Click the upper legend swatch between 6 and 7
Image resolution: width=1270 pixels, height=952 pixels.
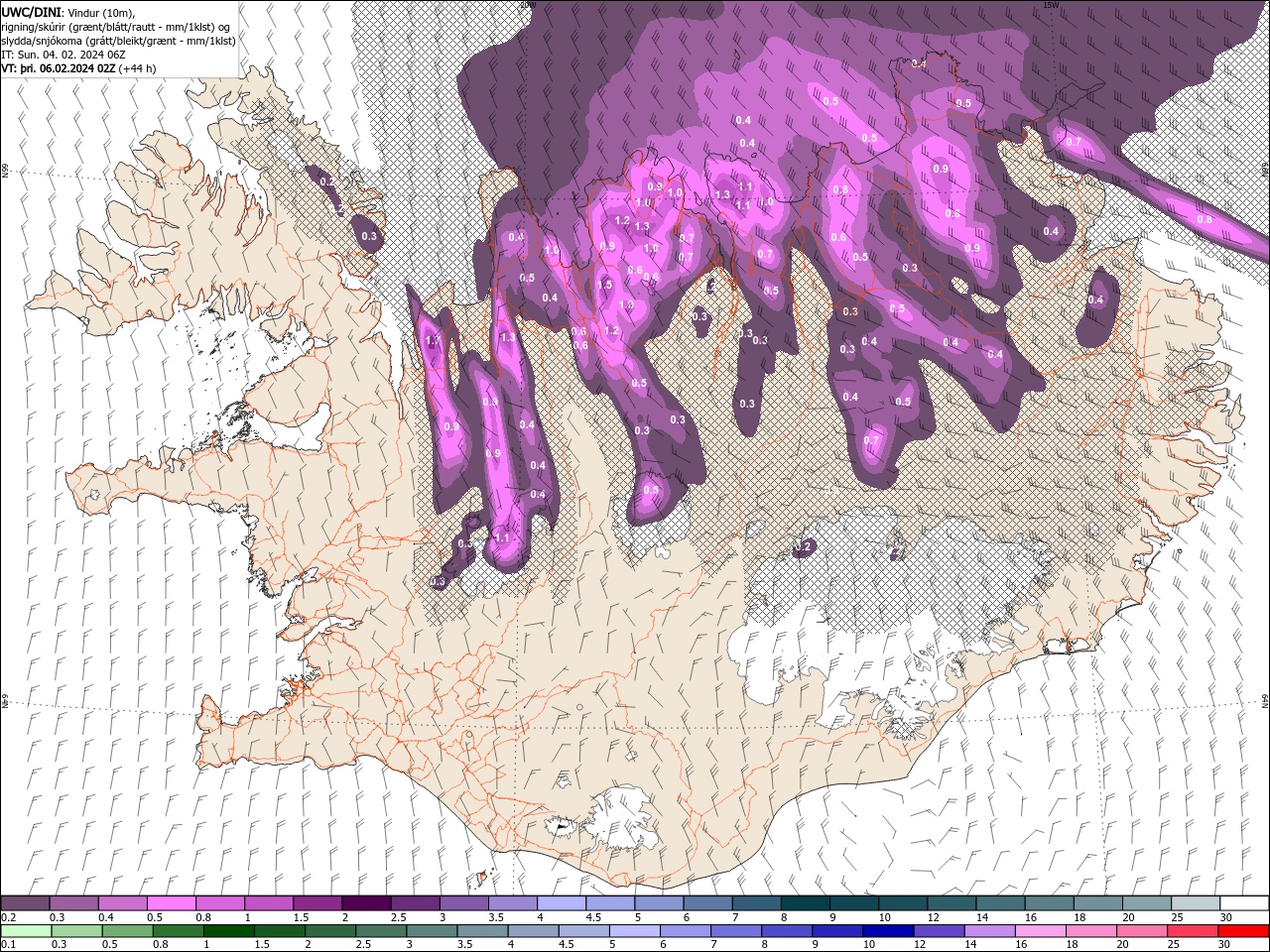tap(707, 903)
